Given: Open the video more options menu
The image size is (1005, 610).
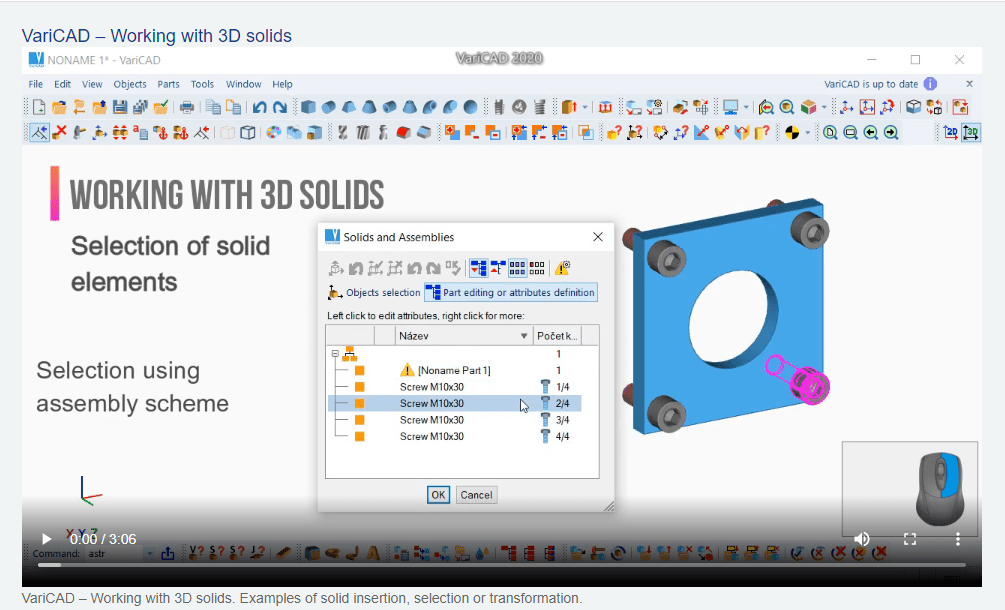Looking at the screenshot, I should [958, 539].
